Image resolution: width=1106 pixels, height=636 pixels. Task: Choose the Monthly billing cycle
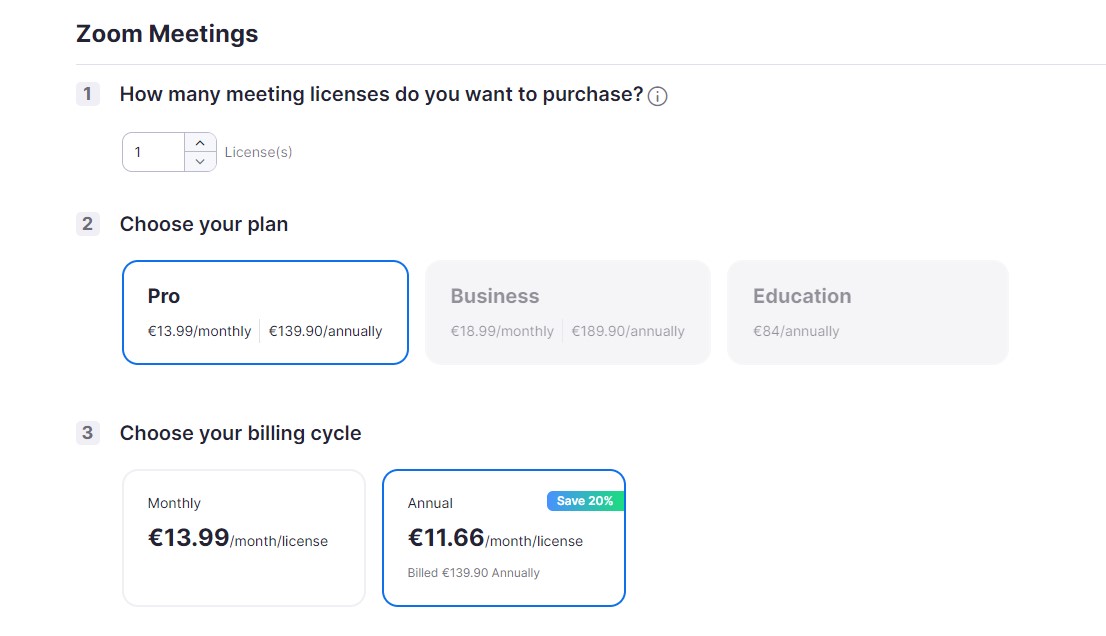(244, 538)
